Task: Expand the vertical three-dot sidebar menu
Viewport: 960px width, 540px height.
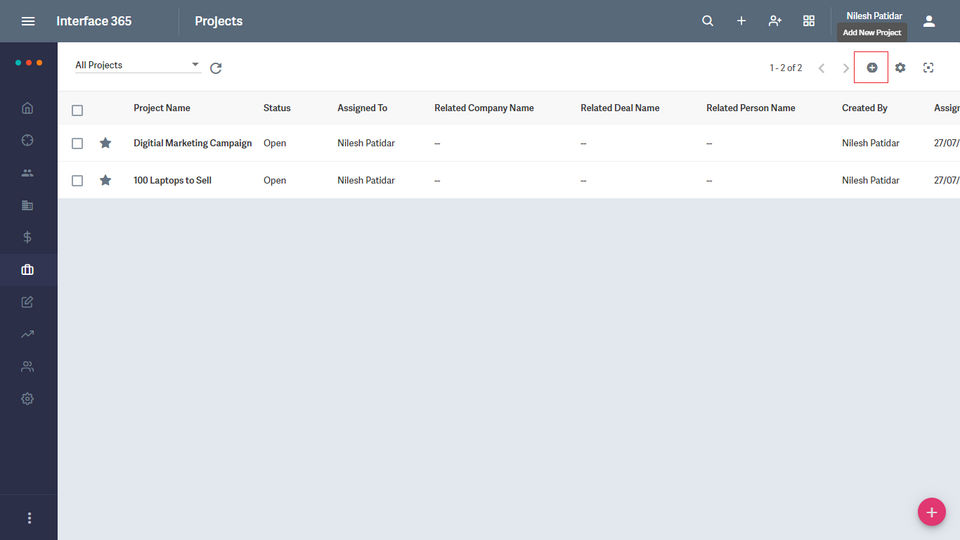Action: [29, 518]
